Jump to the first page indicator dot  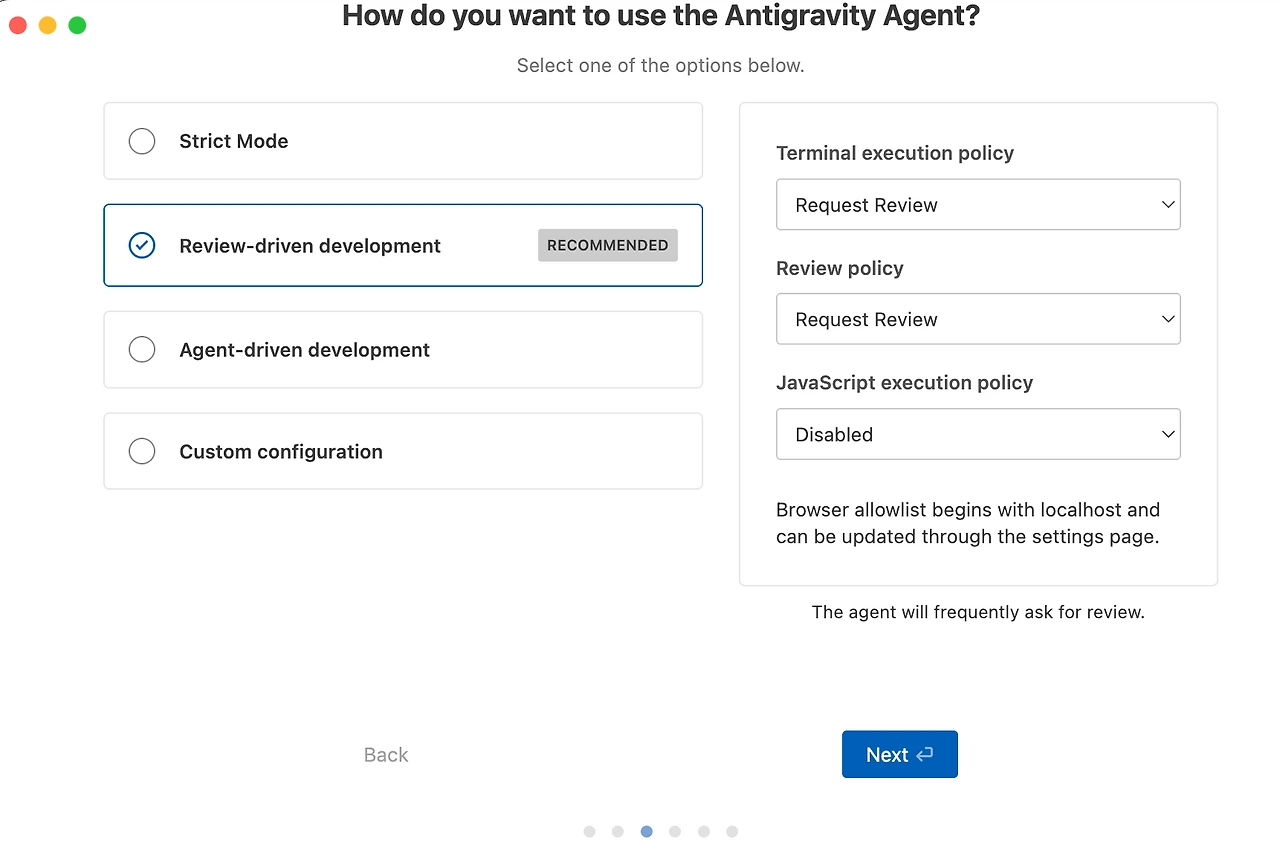pyautogui.click(x=589, y=831)
